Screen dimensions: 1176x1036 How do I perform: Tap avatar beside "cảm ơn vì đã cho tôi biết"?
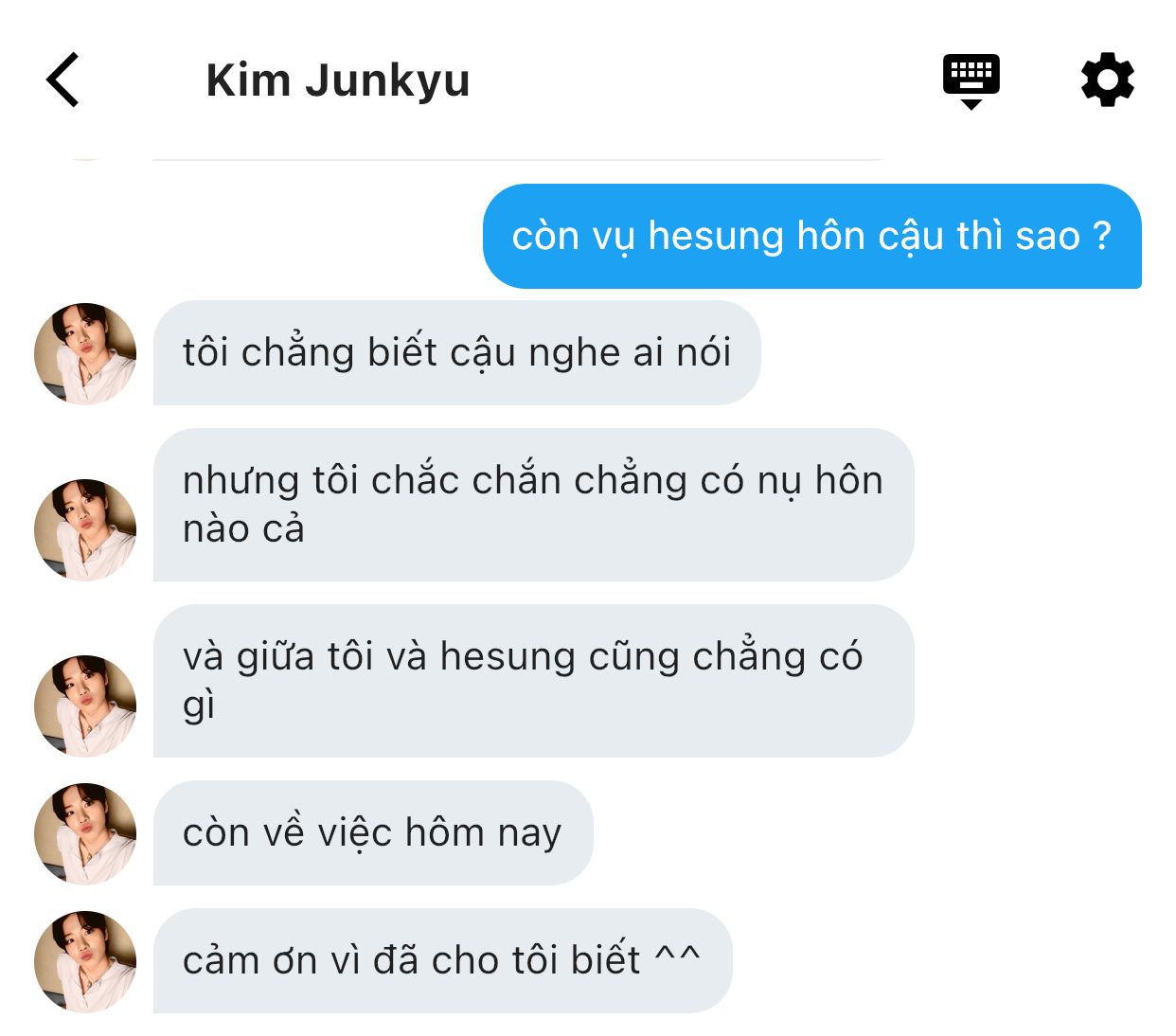click(85, 961)
